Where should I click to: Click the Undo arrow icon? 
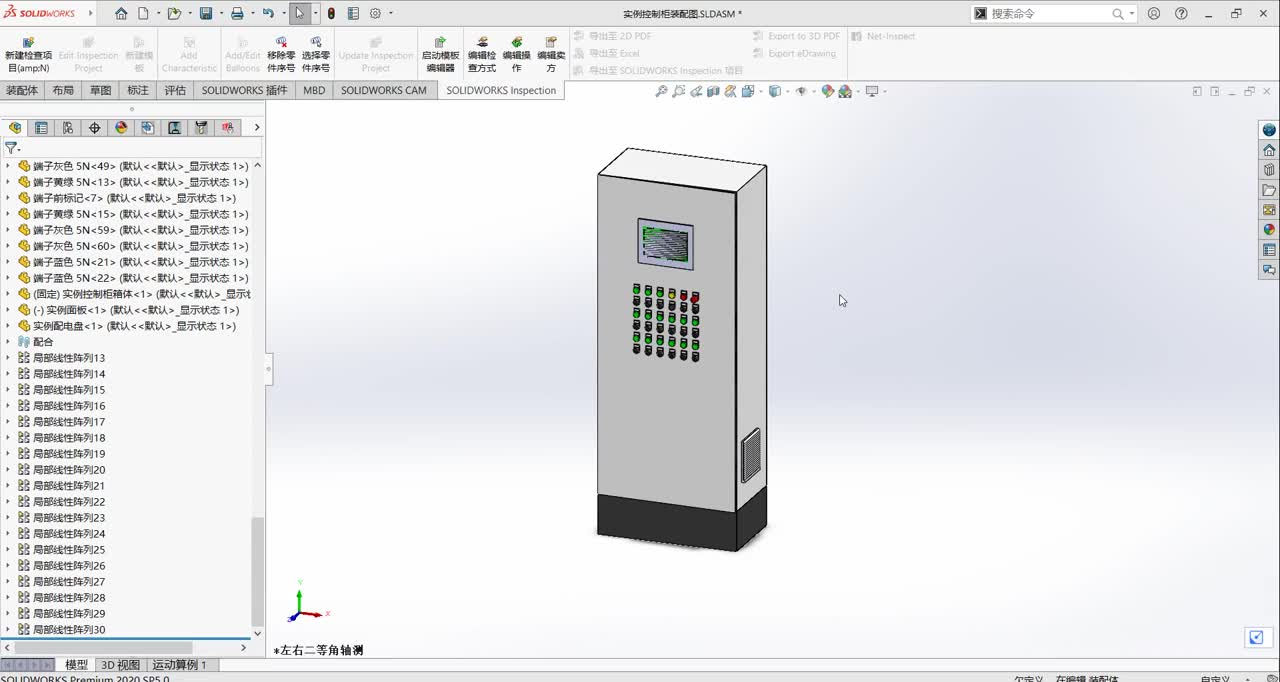[268, 14]
